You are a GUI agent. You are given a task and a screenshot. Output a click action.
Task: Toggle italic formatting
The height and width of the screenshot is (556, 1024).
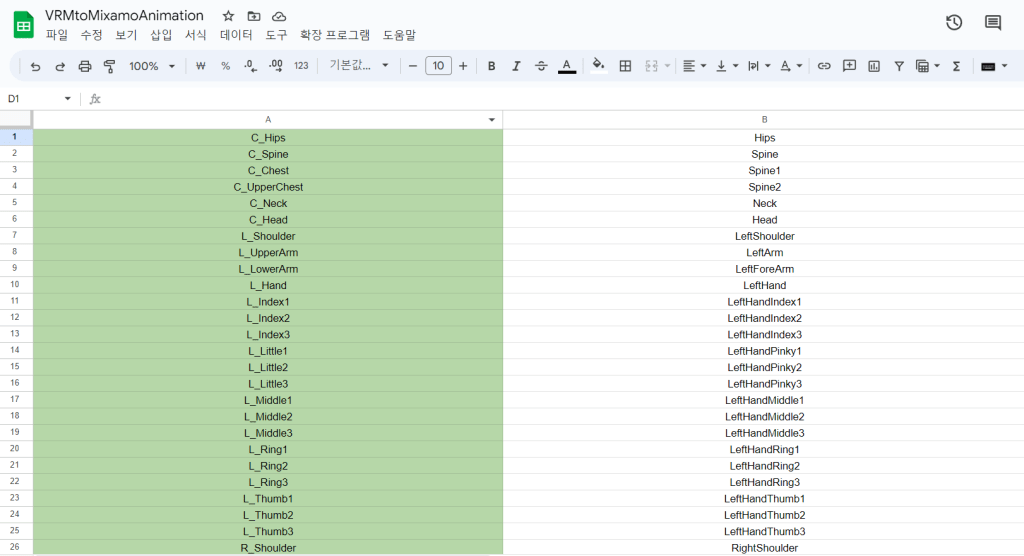(x=516, y=66)
